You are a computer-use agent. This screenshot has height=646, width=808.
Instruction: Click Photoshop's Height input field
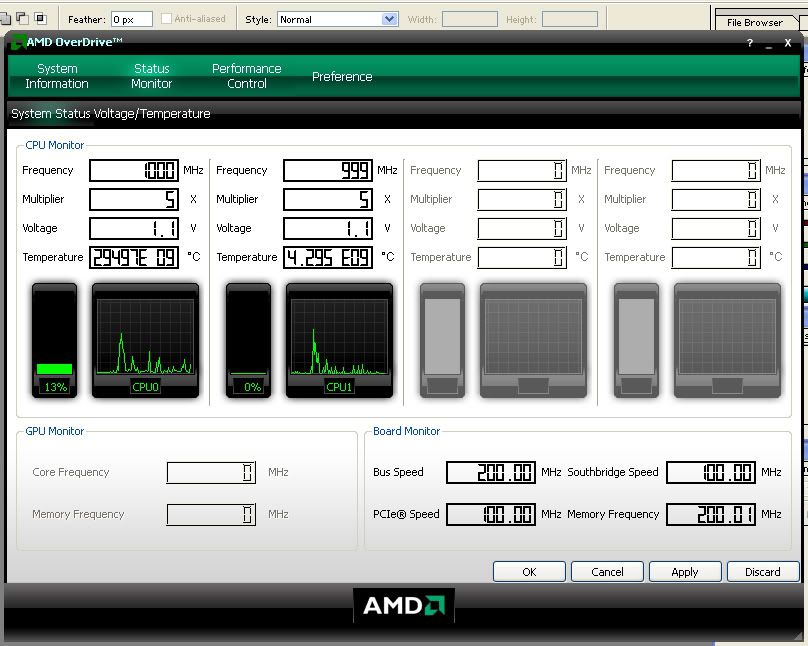pos(570,20)
